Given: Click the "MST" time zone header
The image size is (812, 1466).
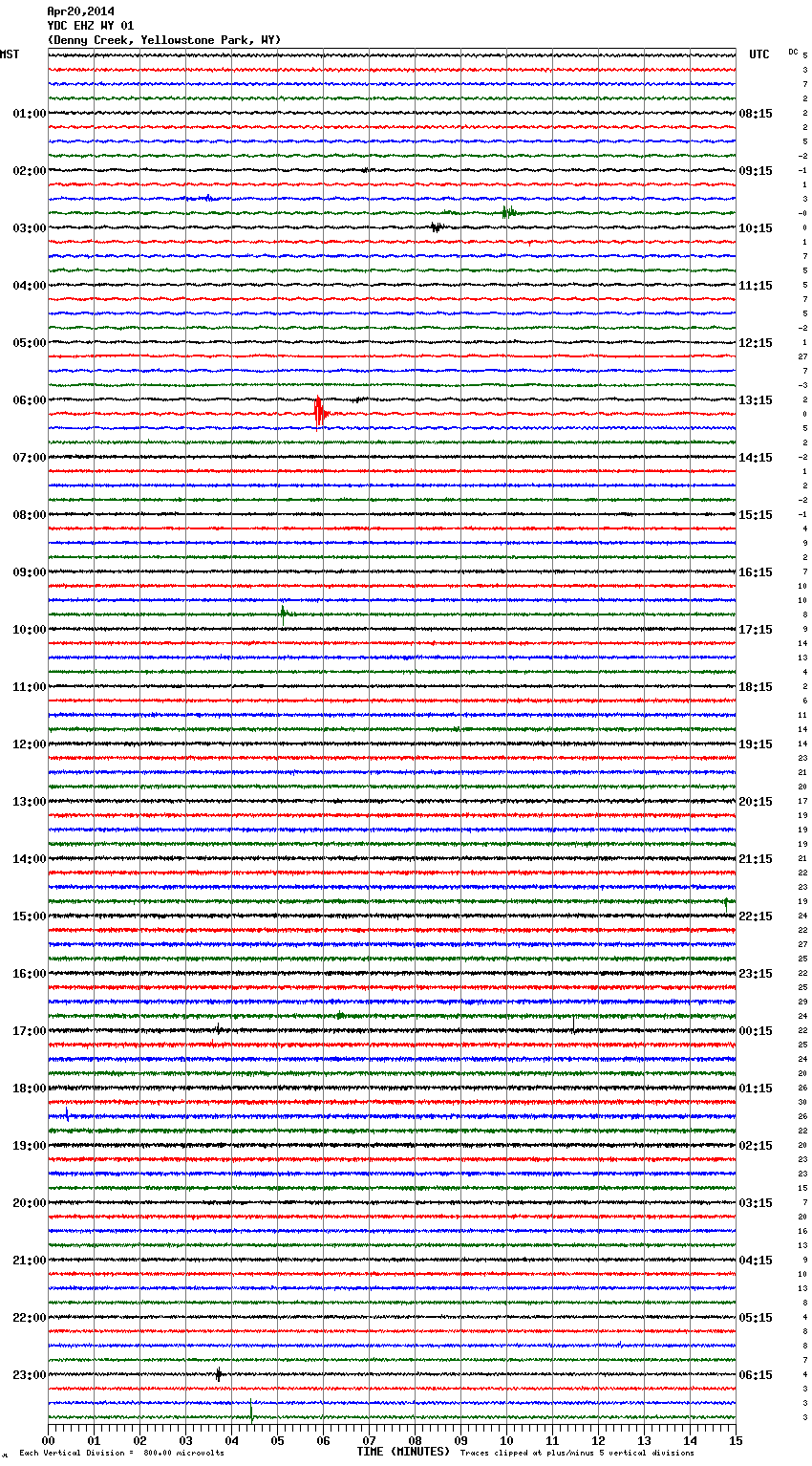Looking at the screenshot, I should click(x=10, y=54).
